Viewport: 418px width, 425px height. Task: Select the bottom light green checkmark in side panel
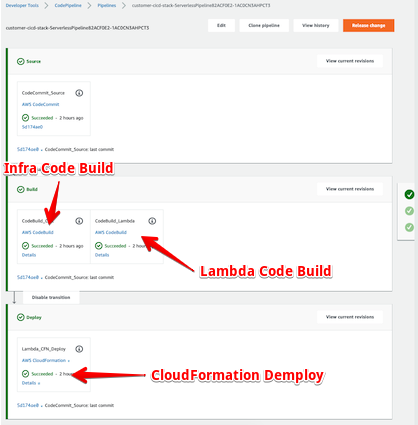tap(409, 227)
